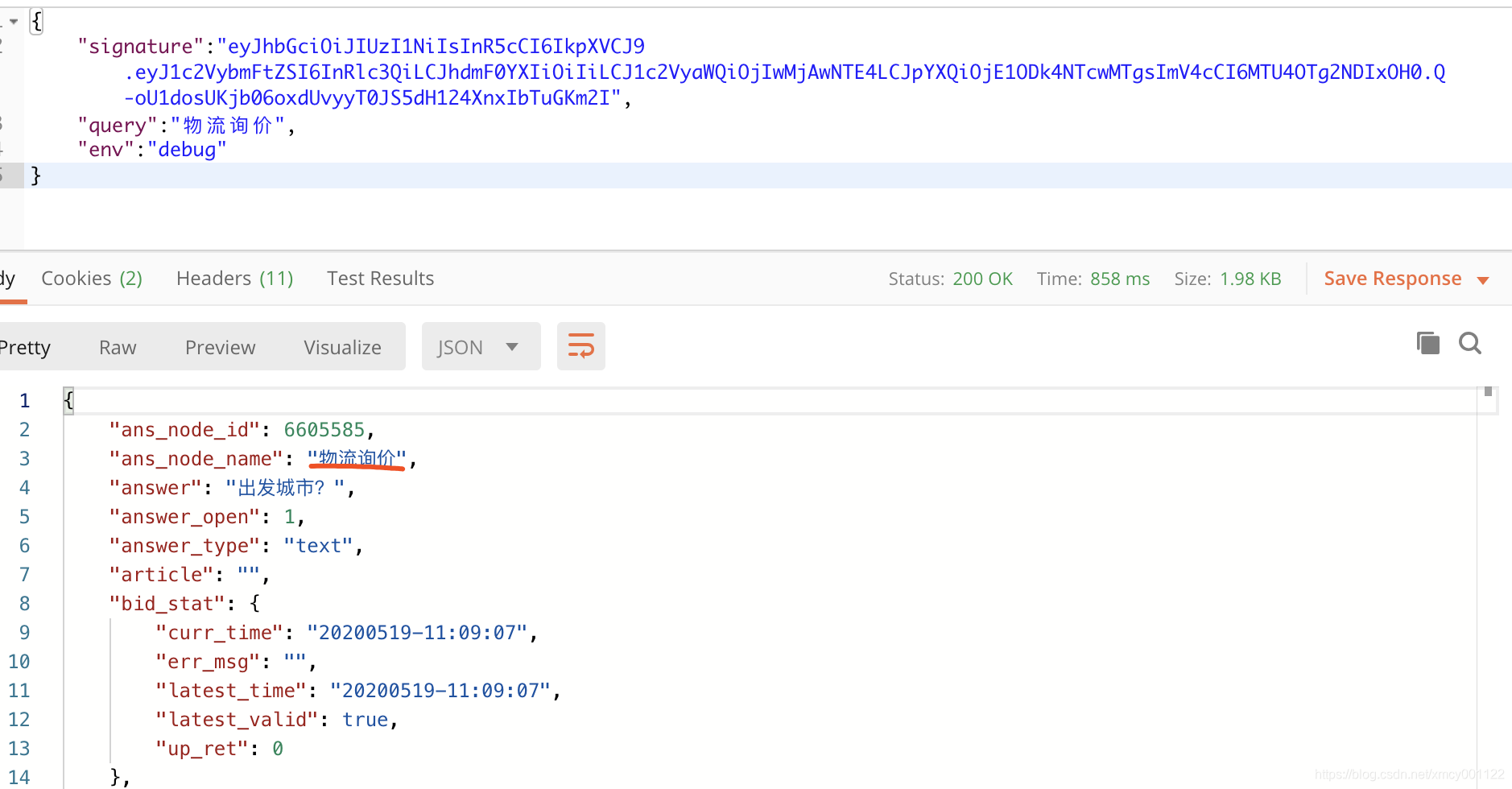This screenshot has width=1512, height=789.
Task: Click line number 1 in response gutter
Action: pos(25,401)
